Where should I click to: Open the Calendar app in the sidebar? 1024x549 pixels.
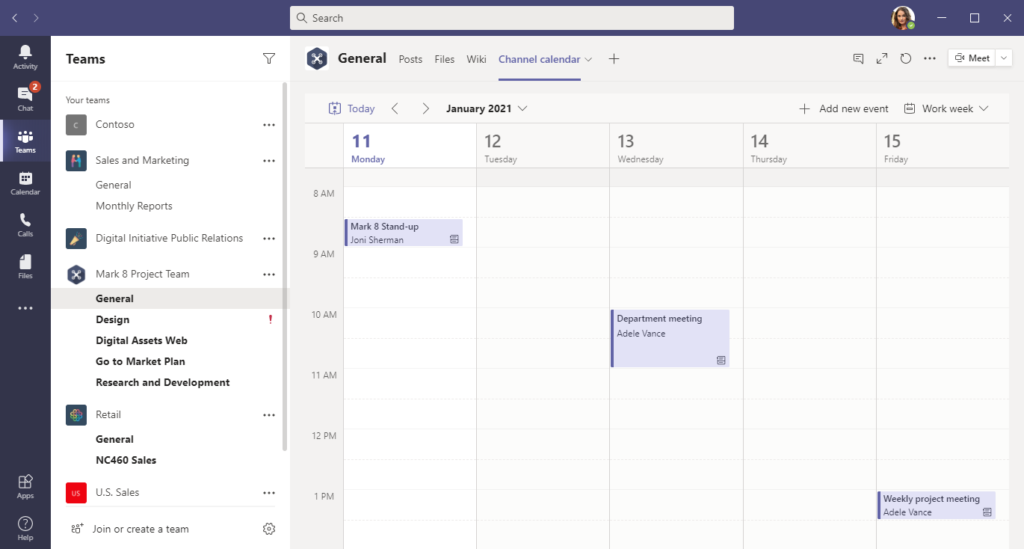coord(25,183)
